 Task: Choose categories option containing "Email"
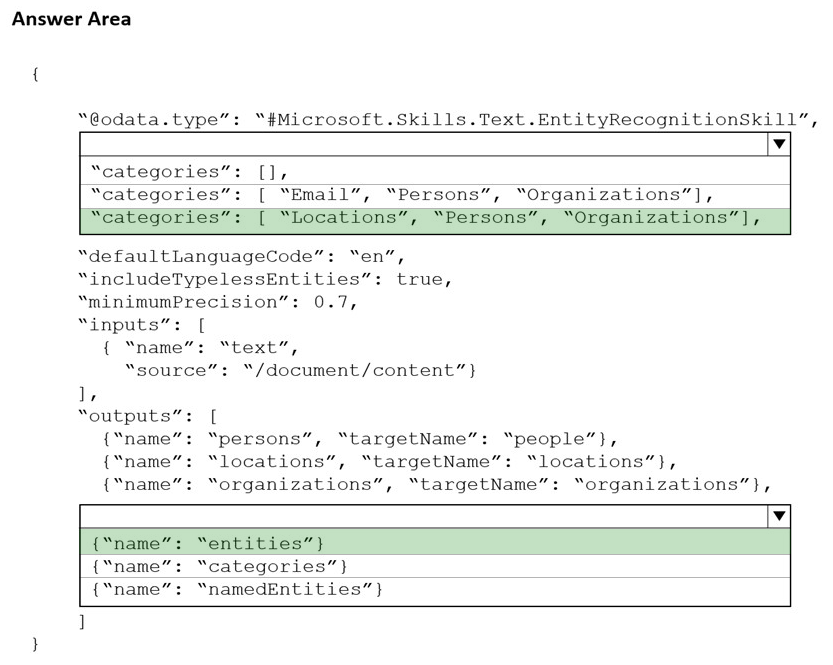402,194
